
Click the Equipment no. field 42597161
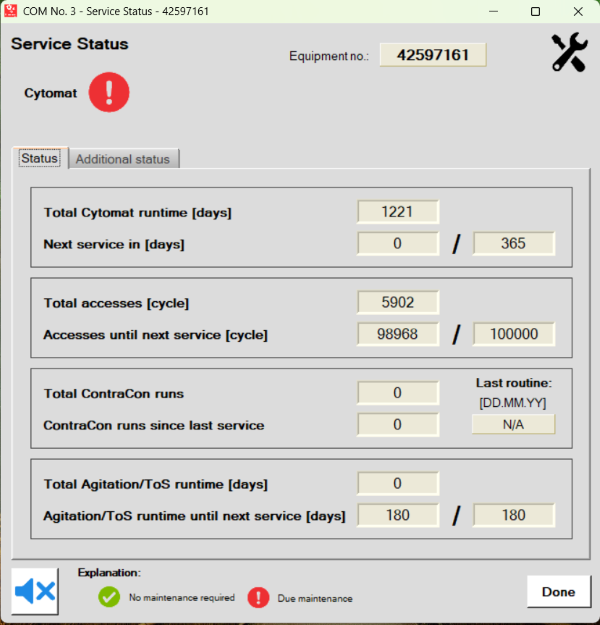pyautogui.click(x=433, y=55)
